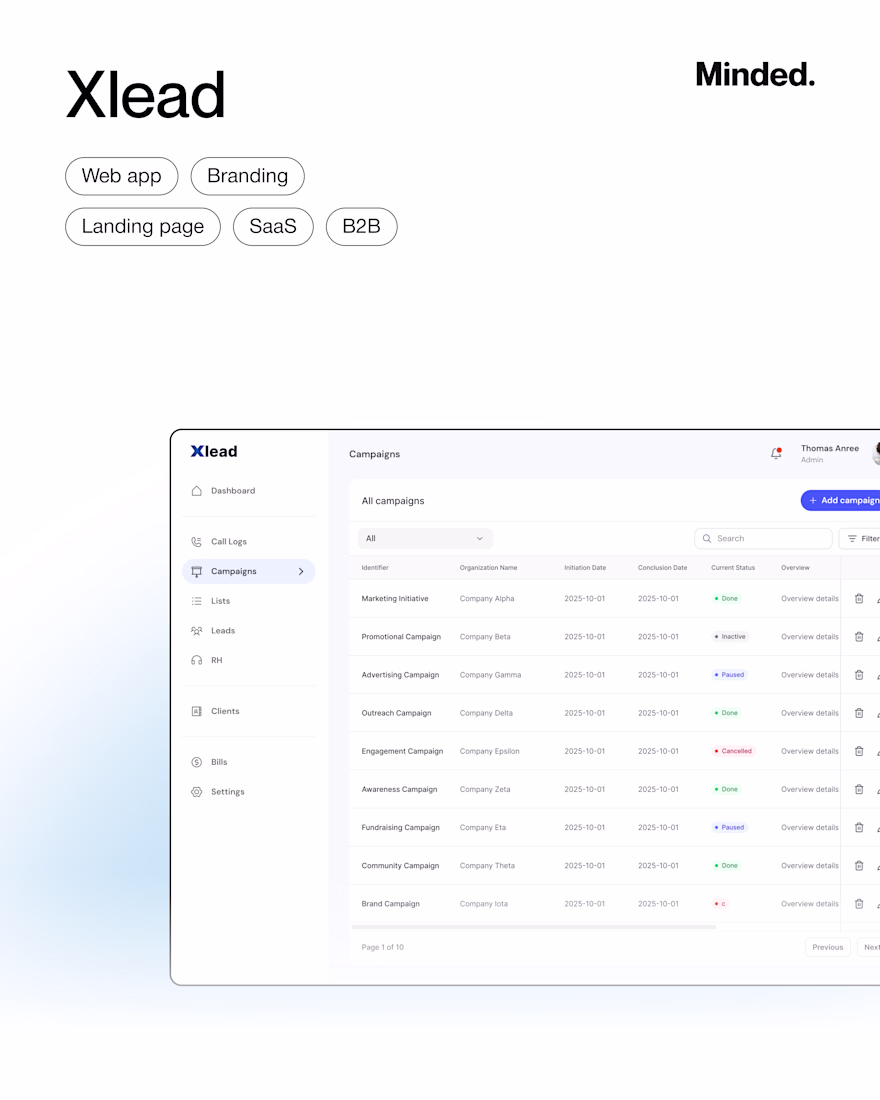
Task: Open the All status filter dropdown
Action: [425, 539]
